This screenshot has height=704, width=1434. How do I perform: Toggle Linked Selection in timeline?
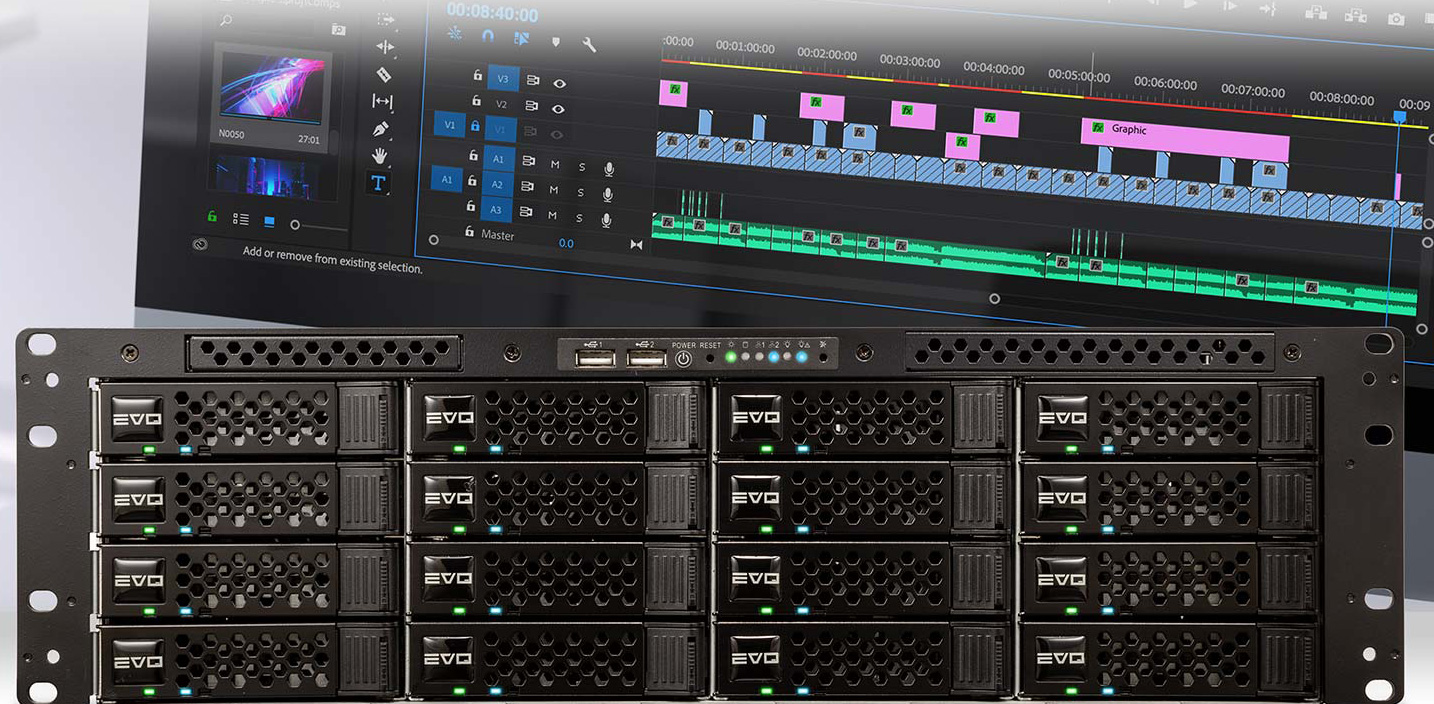(x=521, y=39)
